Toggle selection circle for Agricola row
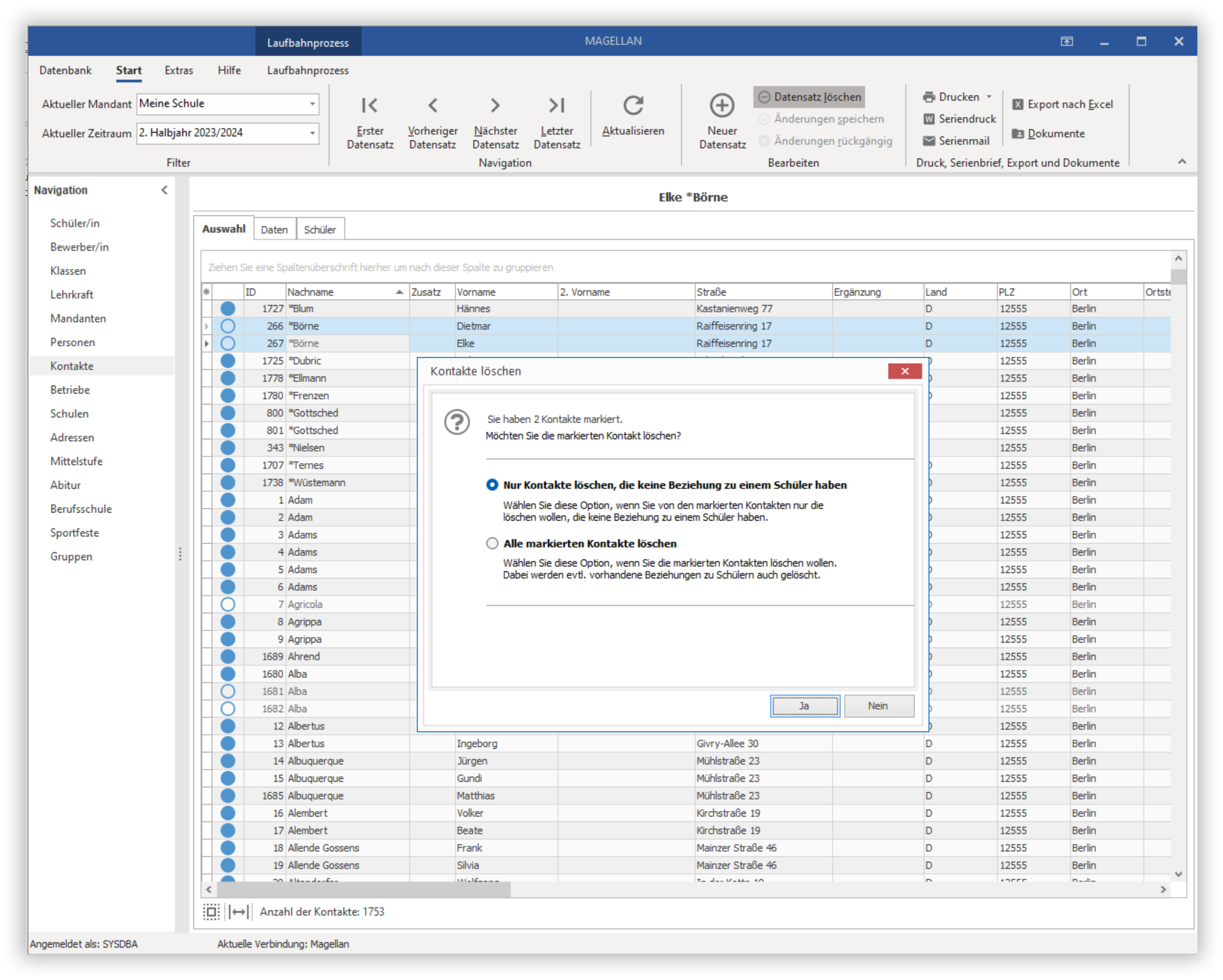The width and height of the screenshot is (1223, 980). tap(228, 604)
